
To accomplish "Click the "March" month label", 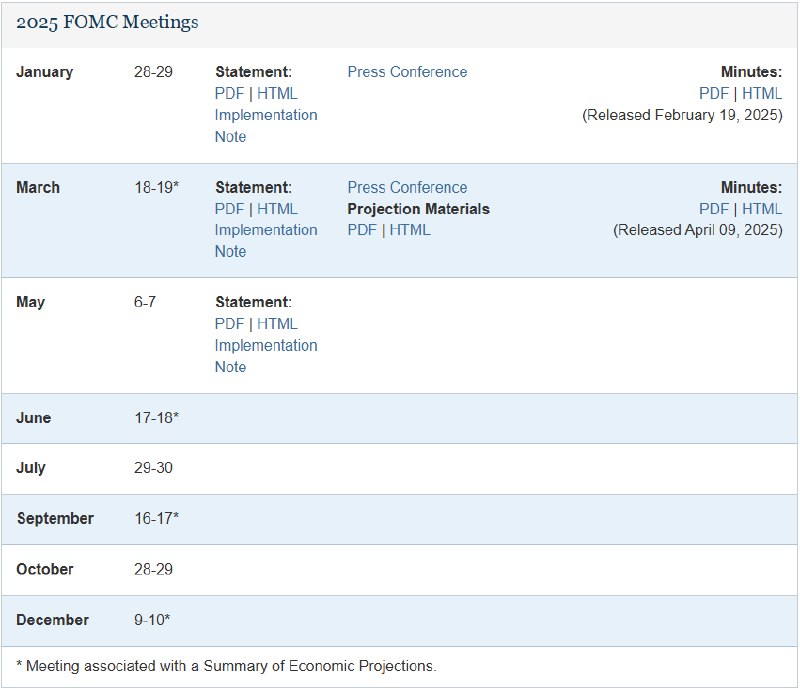I will click(38, 187).
